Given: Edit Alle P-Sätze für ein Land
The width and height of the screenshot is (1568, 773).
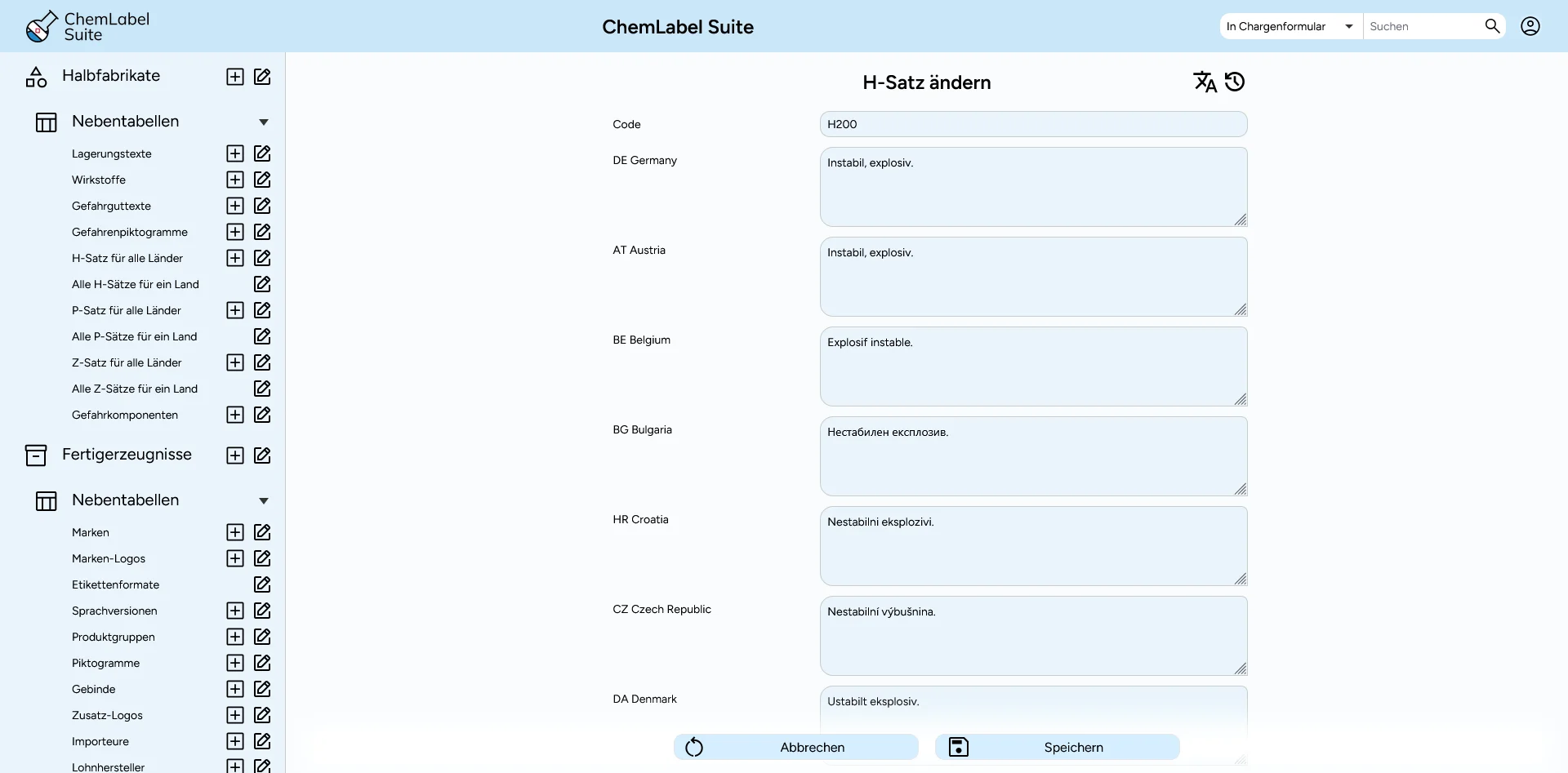Looking at the screenshot, I should coord(262,336).
